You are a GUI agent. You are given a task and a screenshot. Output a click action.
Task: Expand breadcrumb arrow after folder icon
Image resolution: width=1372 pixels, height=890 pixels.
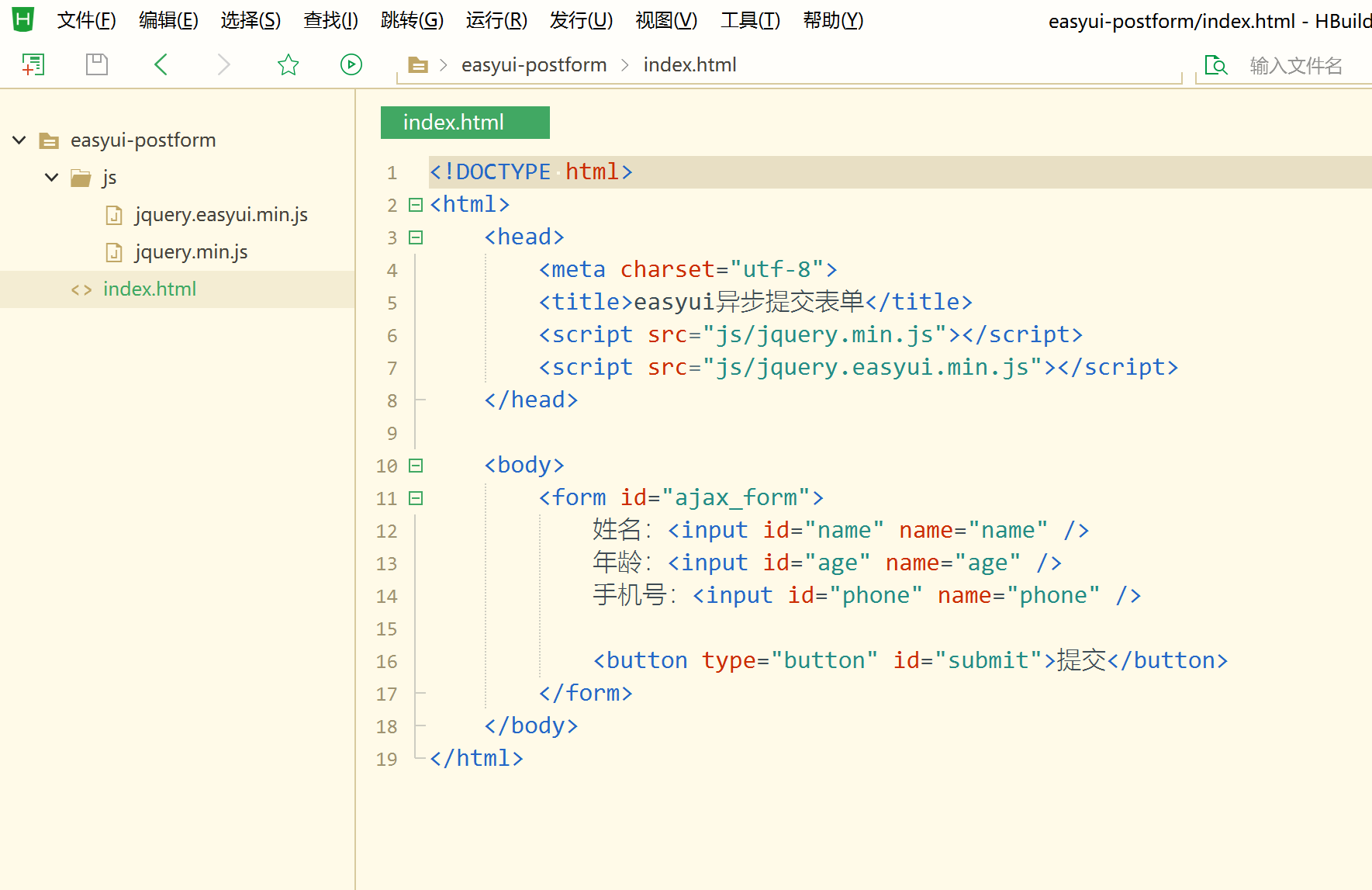click(444, 65)
